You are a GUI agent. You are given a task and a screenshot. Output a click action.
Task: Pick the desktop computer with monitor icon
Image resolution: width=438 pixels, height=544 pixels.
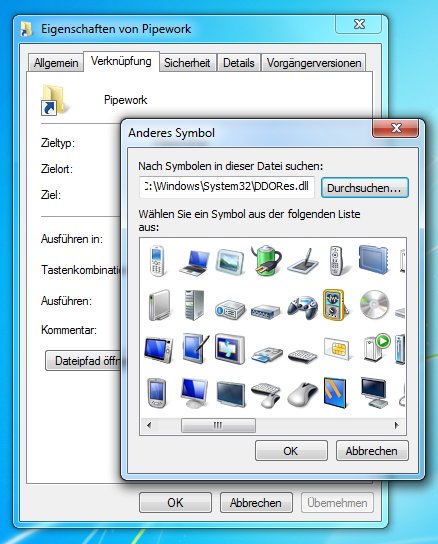[x=374, y=393]
